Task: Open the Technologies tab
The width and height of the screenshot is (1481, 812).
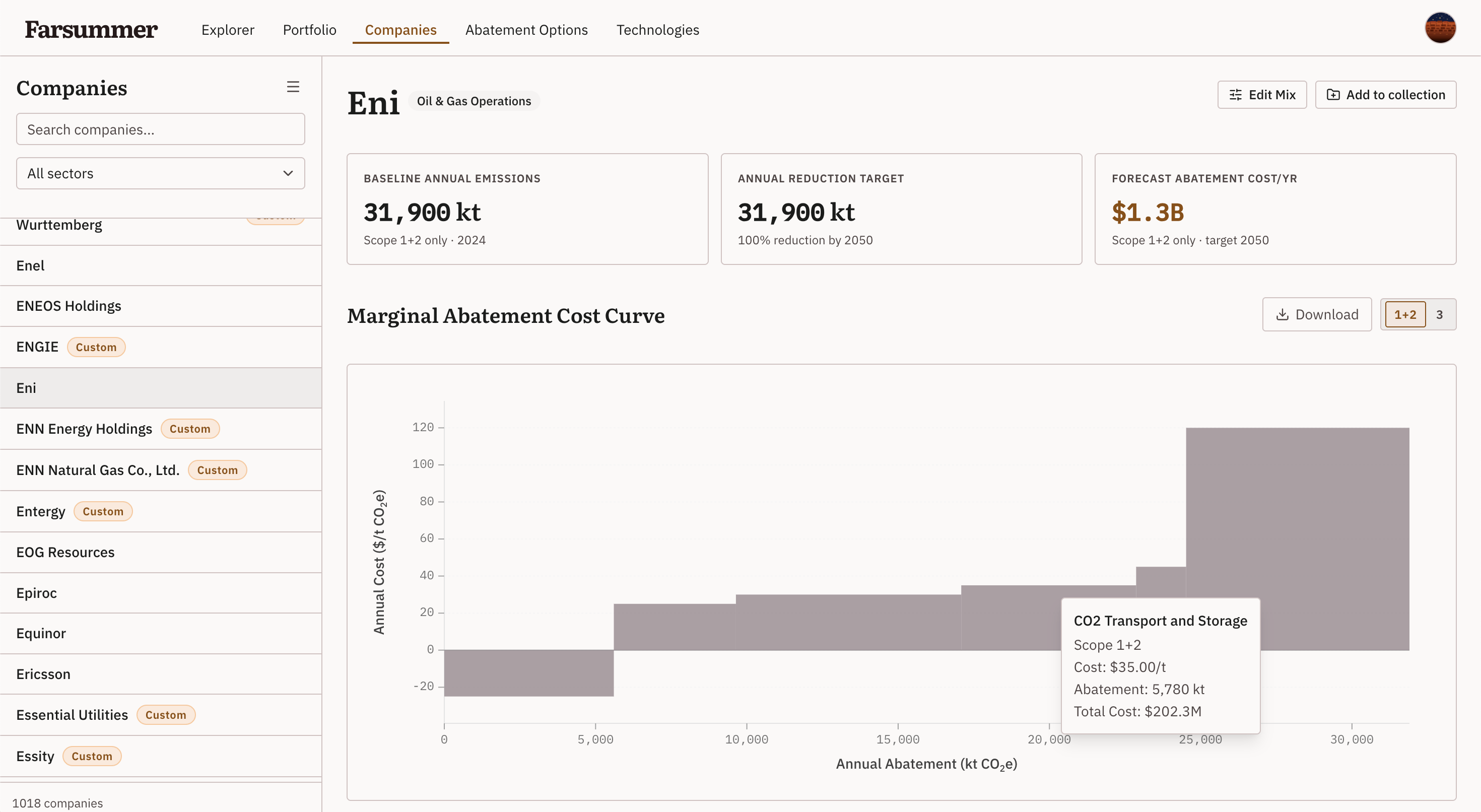Action: tap(658, 30)
